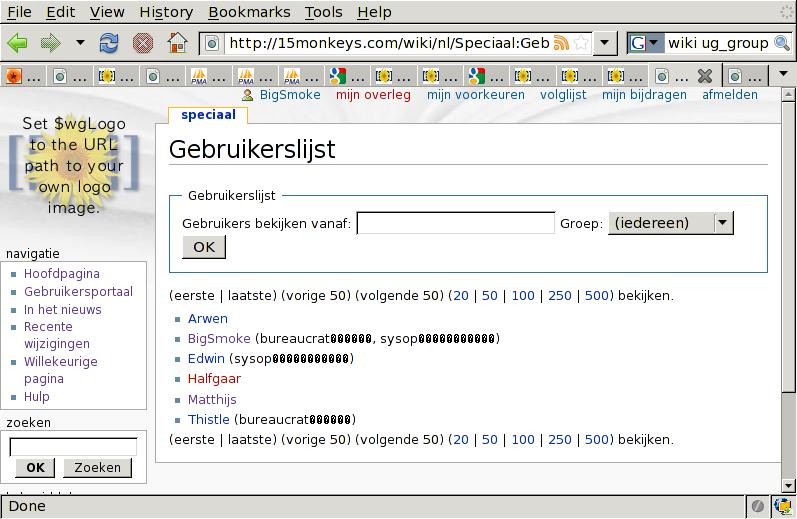Open the BigSmoke user link in list
Screen dimensions: 797x519
tap(219, 339)
